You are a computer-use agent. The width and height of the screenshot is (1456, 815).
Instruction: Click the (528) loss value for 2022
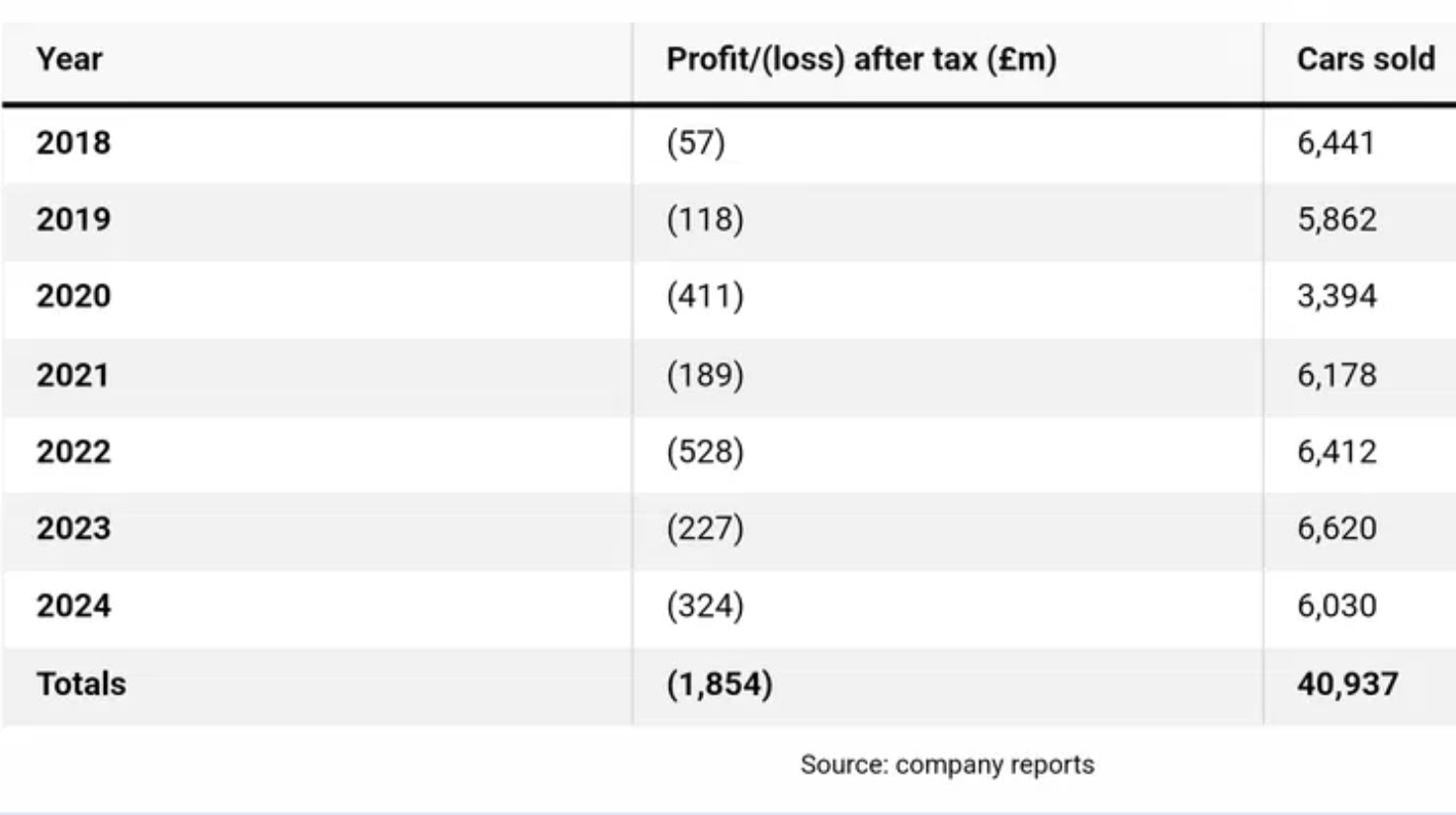705,451
